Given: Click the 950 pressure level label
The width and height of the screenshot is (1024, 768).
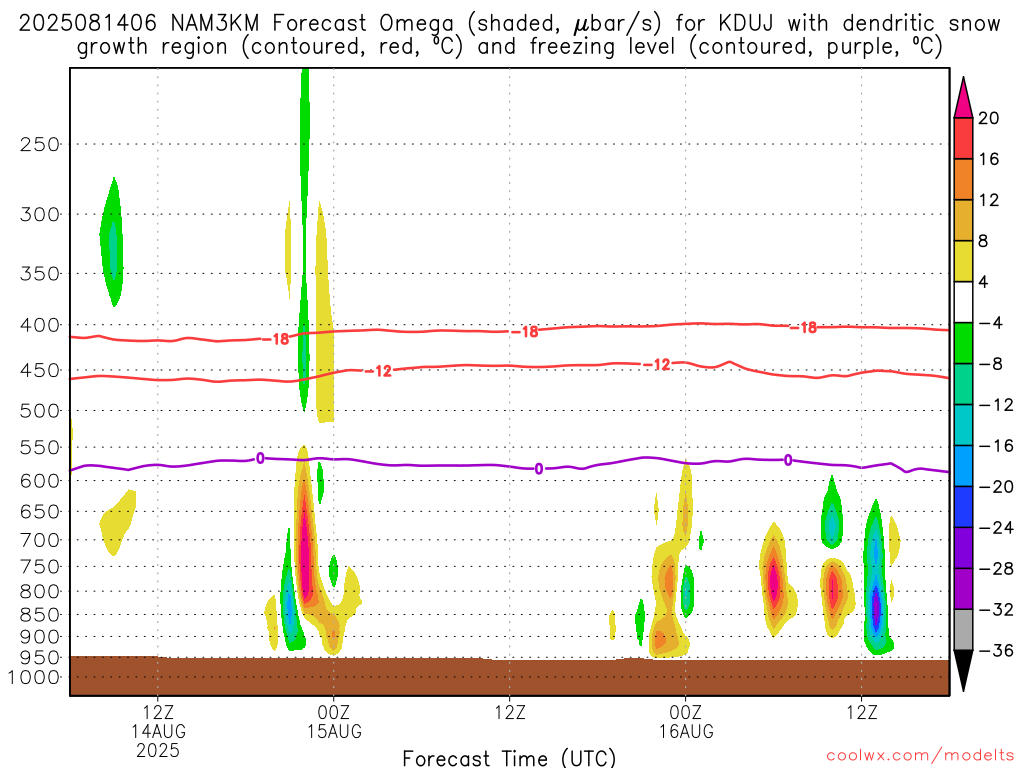Looking at the screenshot, I should (x=40, y=658).
